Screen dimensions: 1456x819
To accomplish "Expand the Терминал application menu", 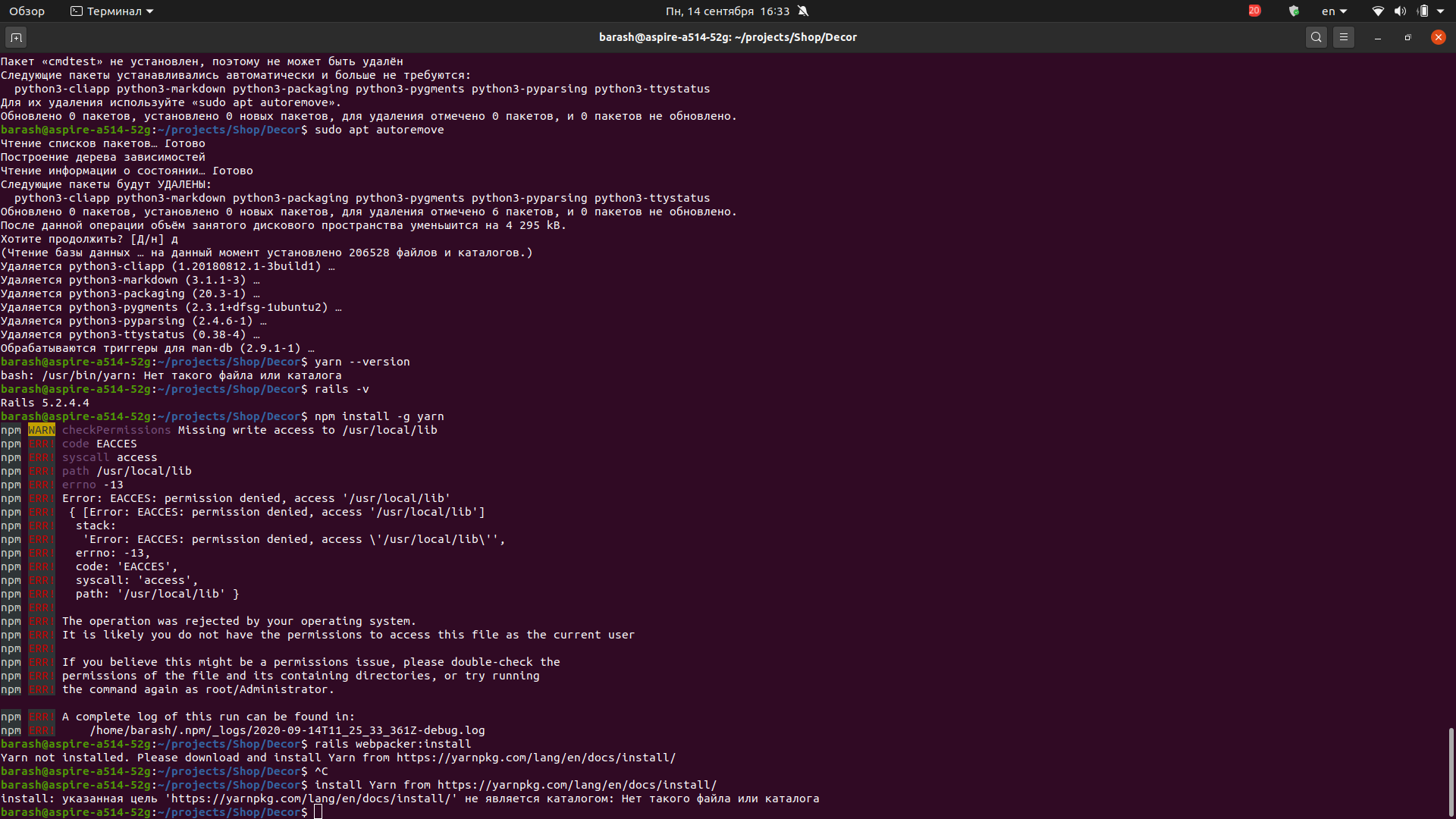I will 112,11.
